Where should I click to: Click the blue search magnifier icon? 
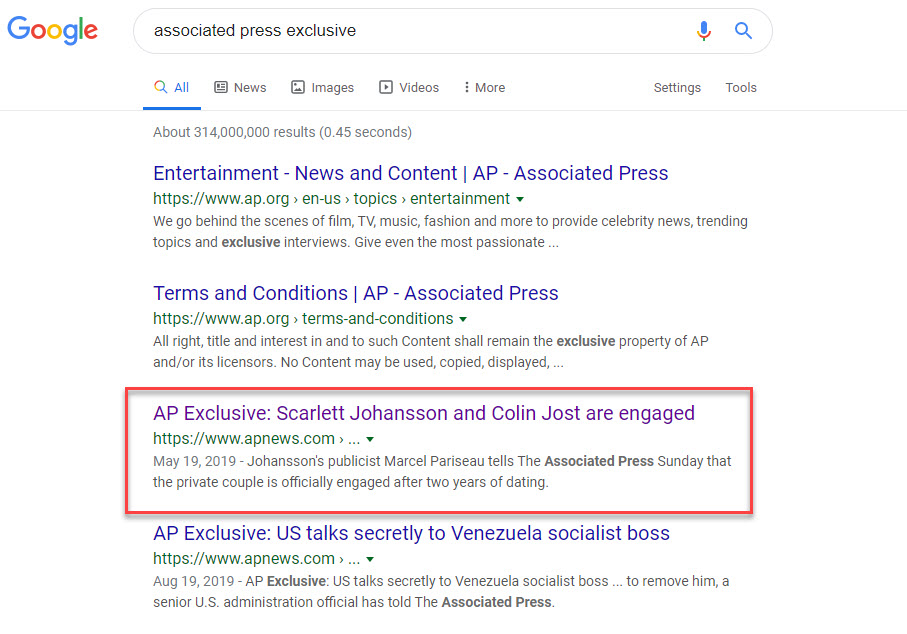[743, 31]
